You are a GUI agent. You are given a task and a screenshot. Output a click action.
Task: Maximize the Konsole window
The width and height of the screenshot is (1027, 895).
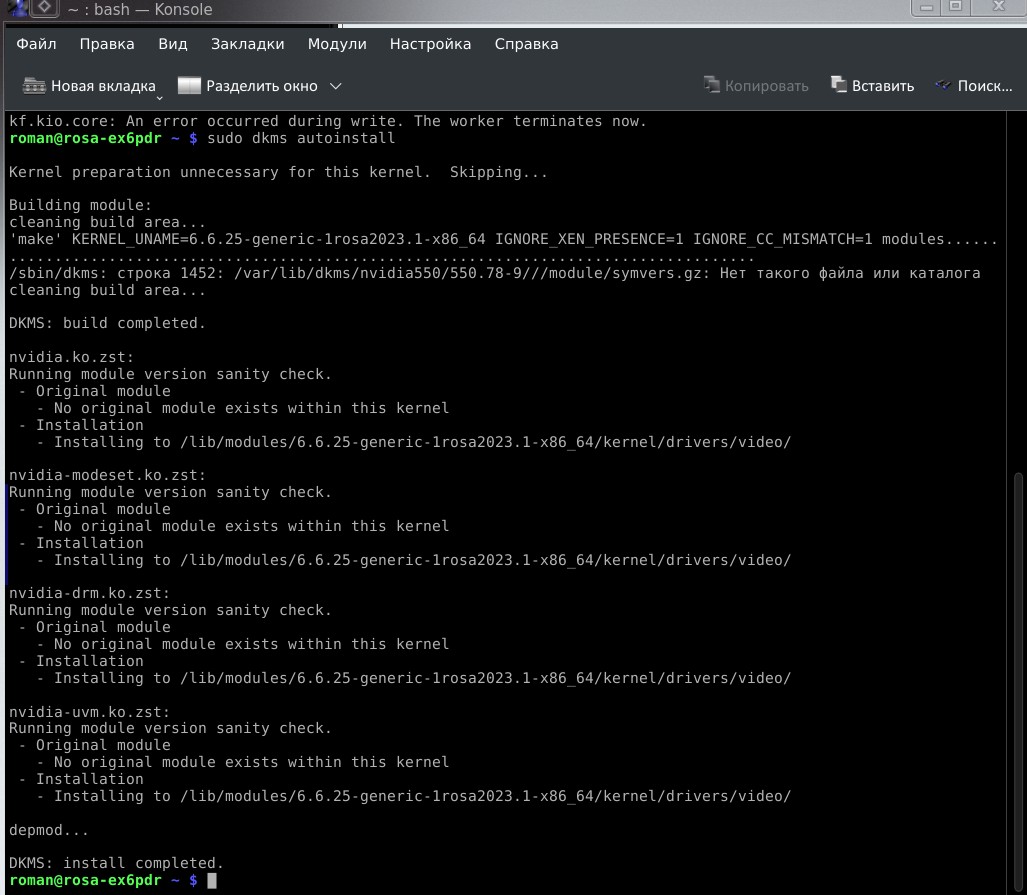click(956, 7)
